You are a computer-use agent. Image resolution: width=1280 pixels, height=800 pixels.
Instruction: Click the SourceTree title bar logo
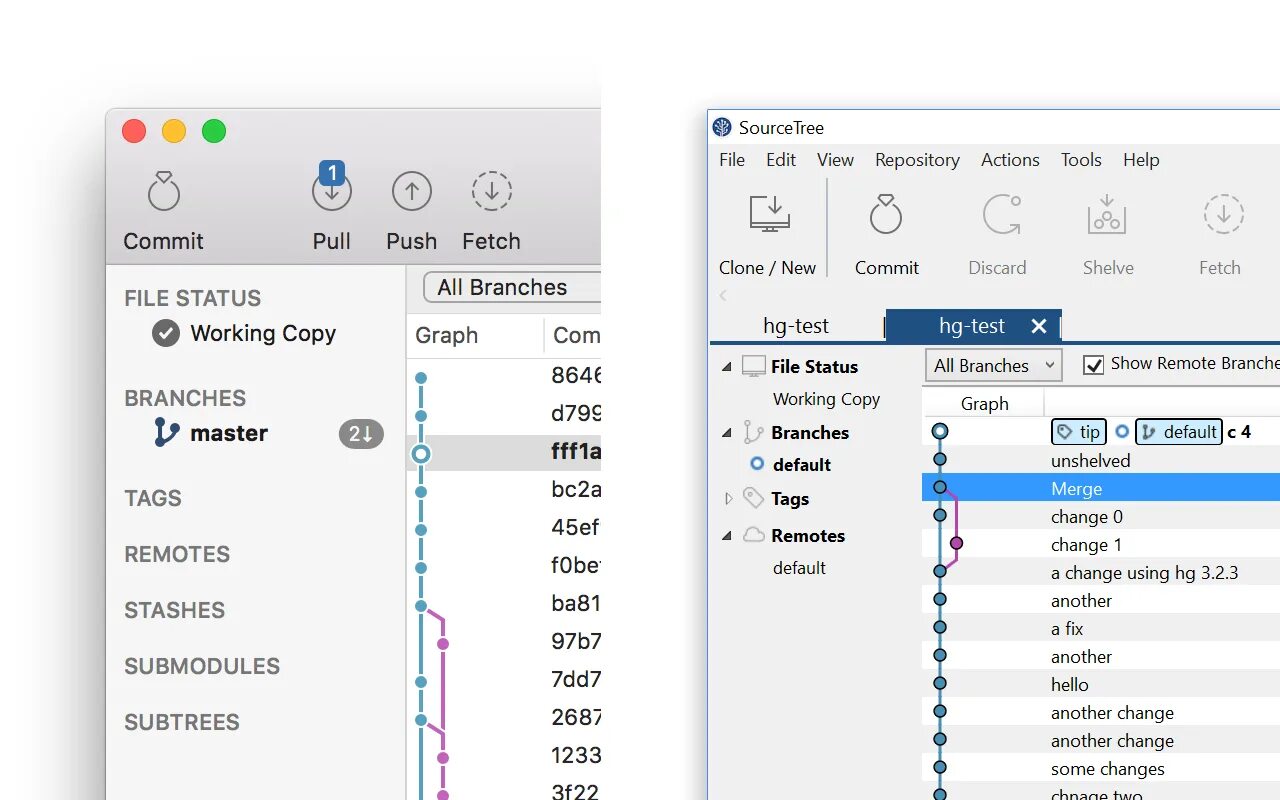point(722,127)
